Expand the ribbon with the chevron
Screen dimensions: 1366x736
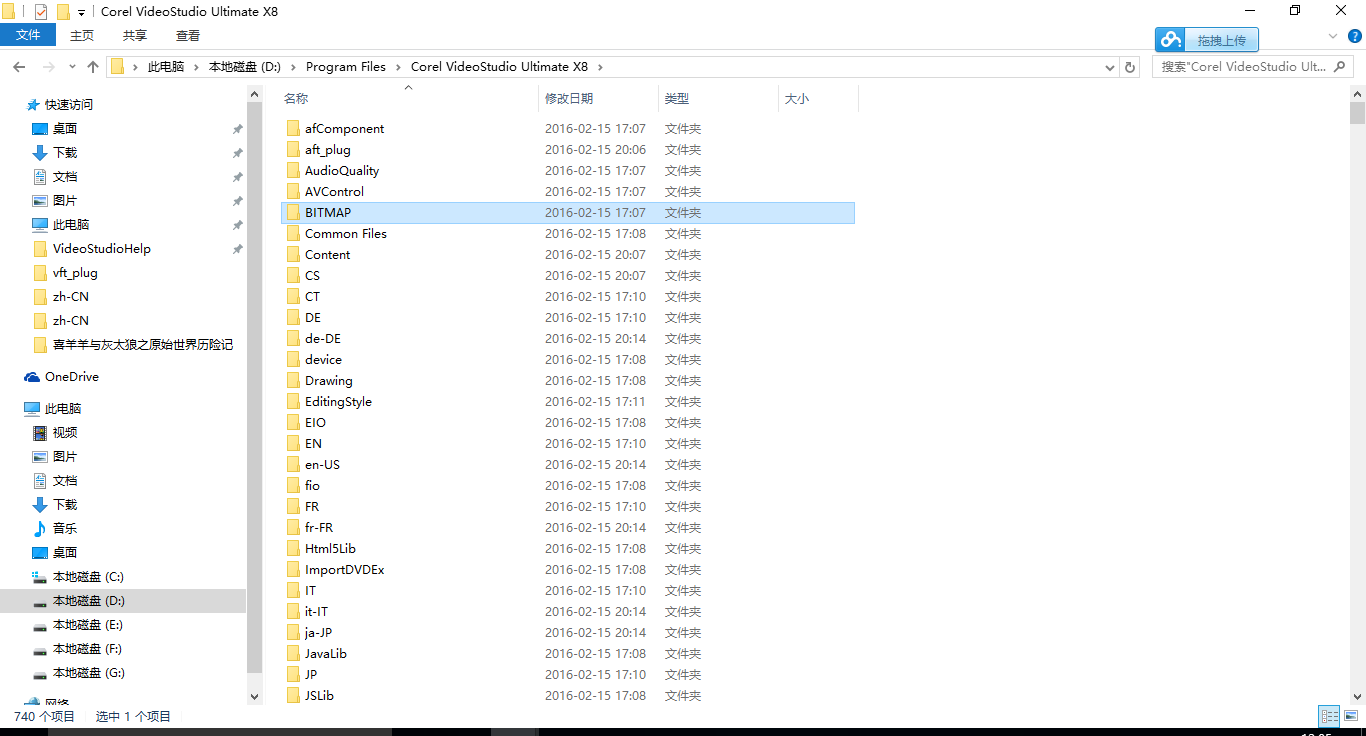[x=1332, y=36]
